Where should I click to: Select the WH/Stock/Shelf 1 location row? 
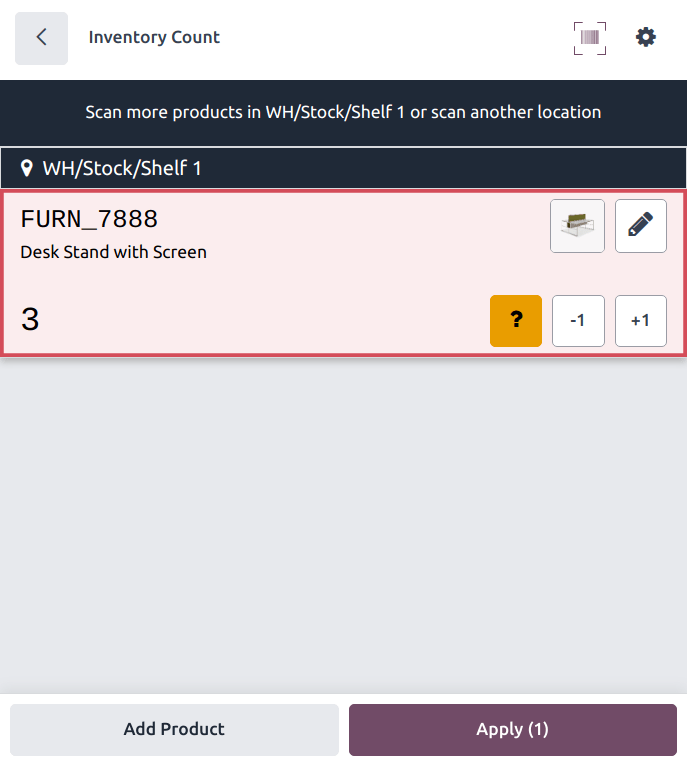pos(343,168)
